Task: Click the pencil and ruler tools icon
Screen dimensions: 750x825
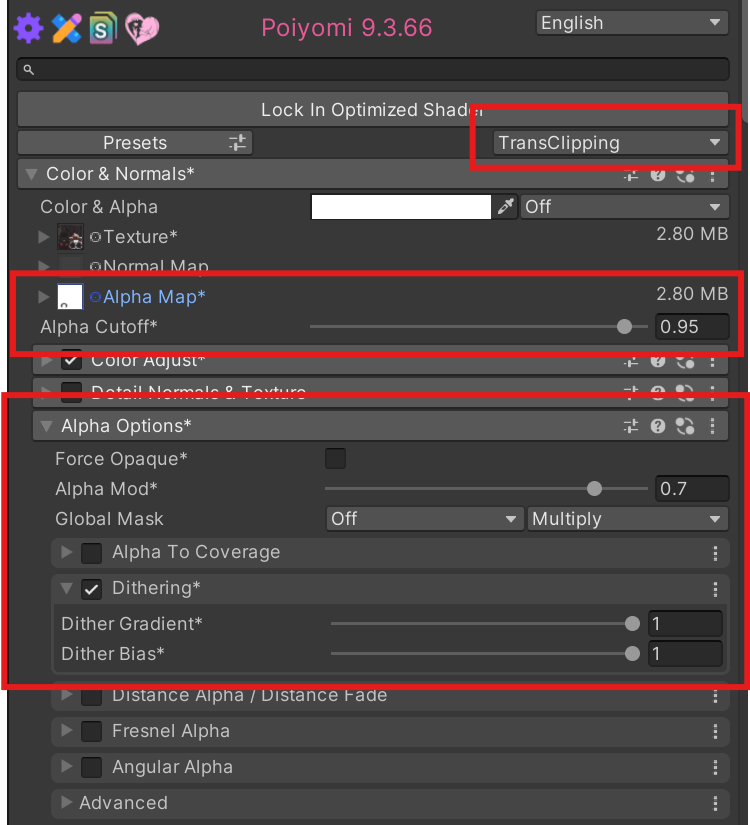Action: [66, 28]
